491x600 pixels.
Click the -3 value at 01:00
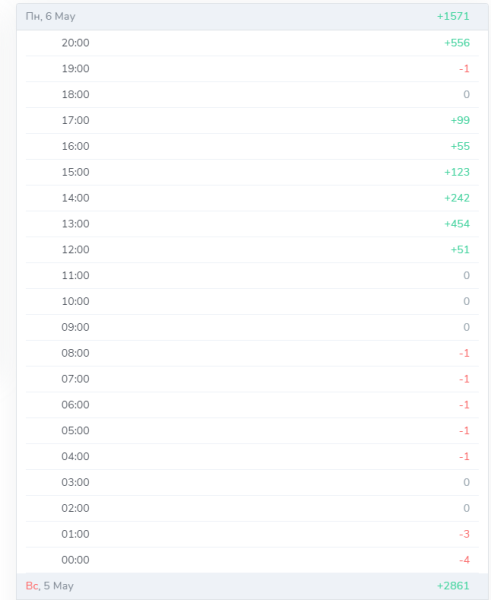pos(464,534)
